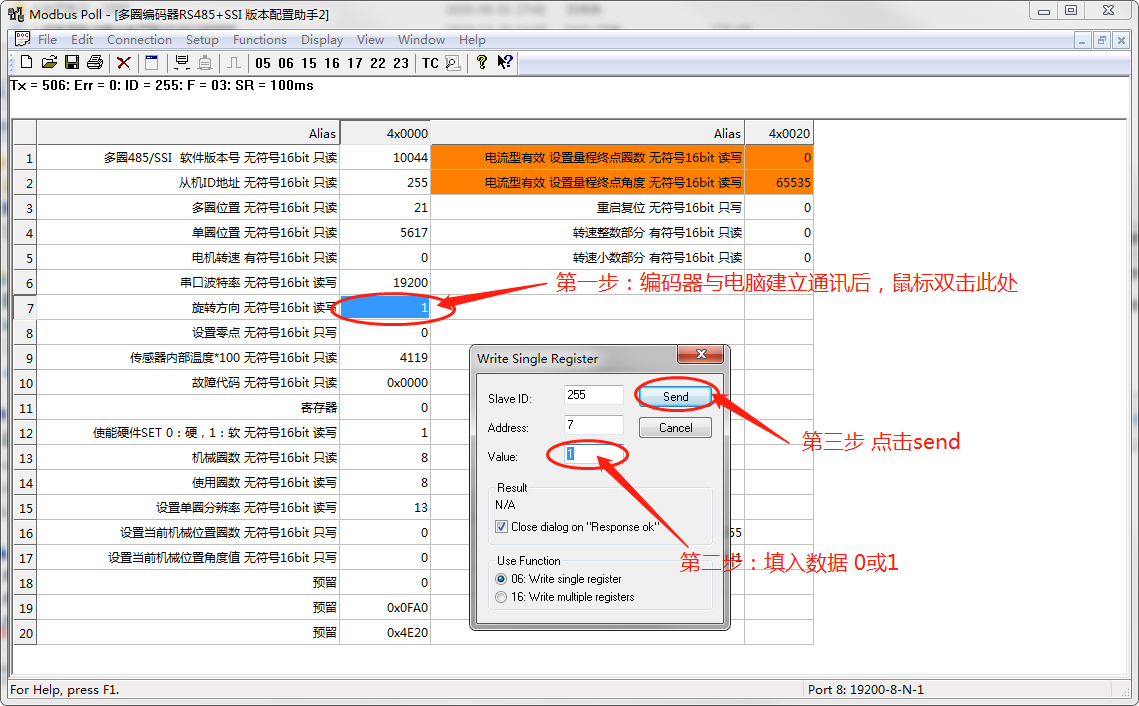Click the Connect toolbar icon

(182, 62)
